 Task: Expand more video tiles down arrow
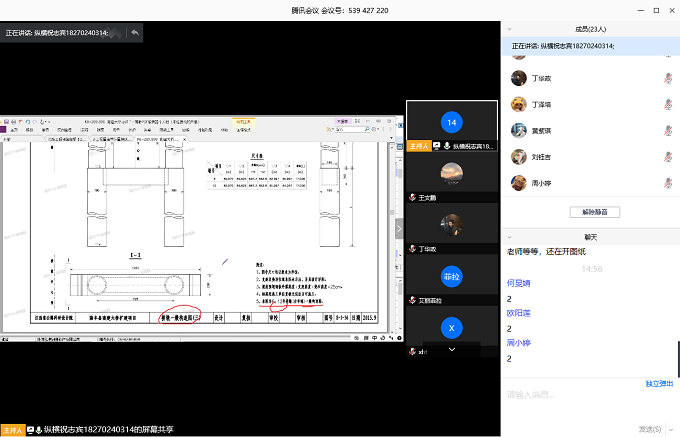(452, 350)
